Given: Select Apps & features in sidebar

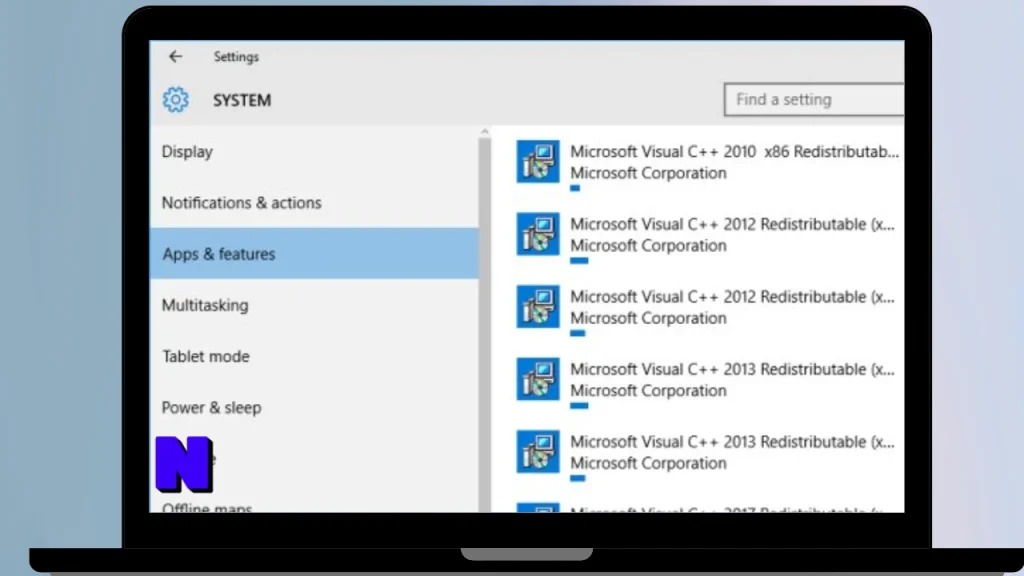Looking at the screenshot, I should 313,253.
